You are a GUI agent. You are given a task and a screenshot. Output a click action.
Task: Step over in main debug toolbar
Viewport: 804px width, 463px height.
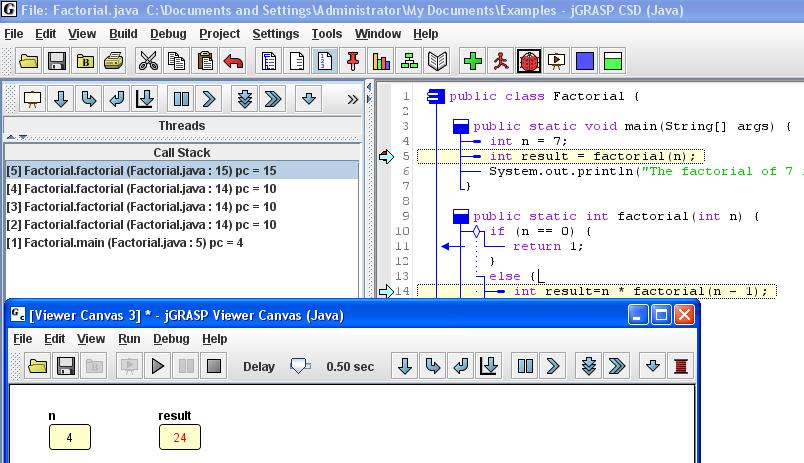61,98
